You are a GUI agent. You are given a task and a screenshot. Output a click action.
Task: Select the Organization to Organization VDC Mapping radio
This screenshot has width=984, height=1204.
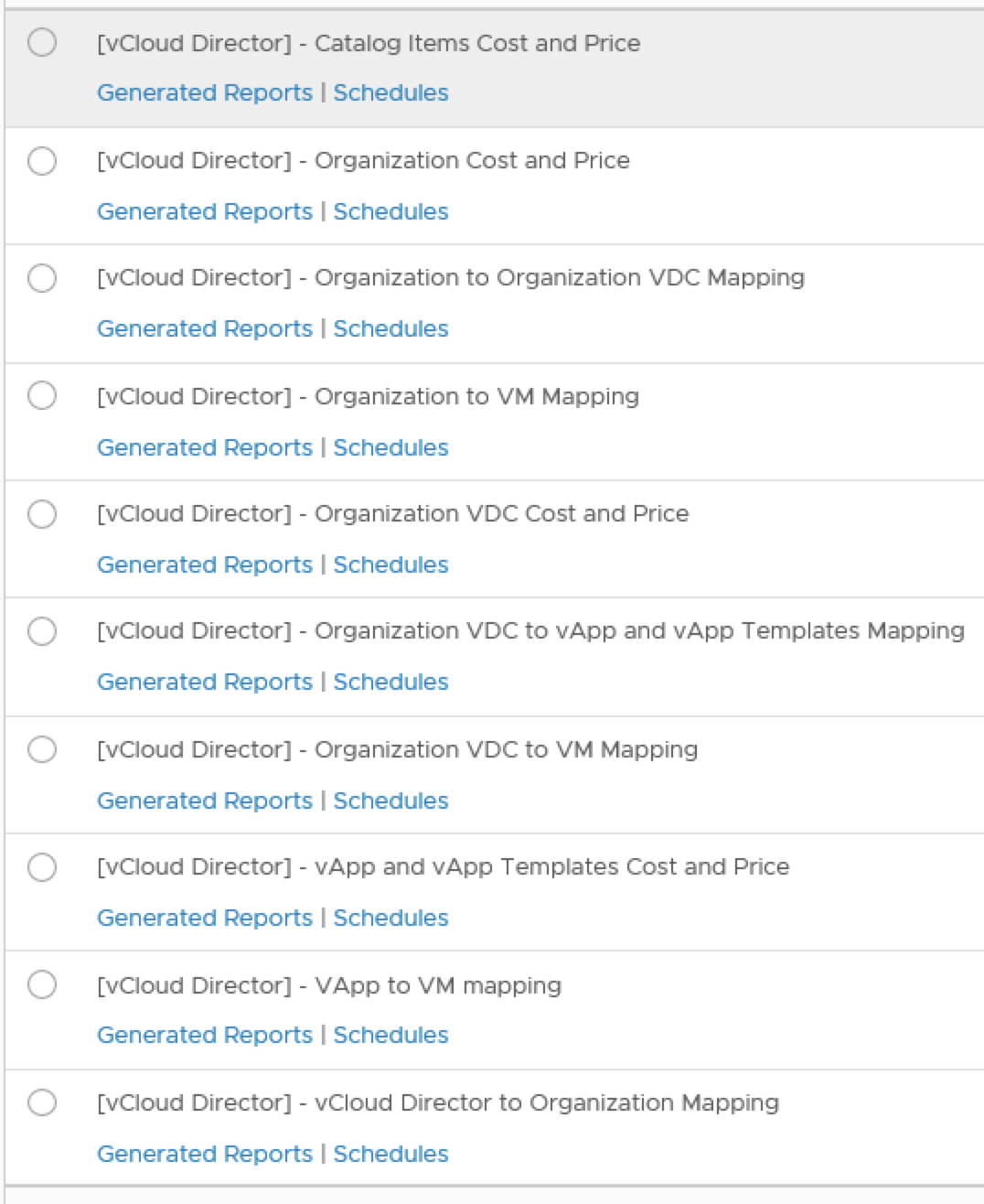(42, 278)
